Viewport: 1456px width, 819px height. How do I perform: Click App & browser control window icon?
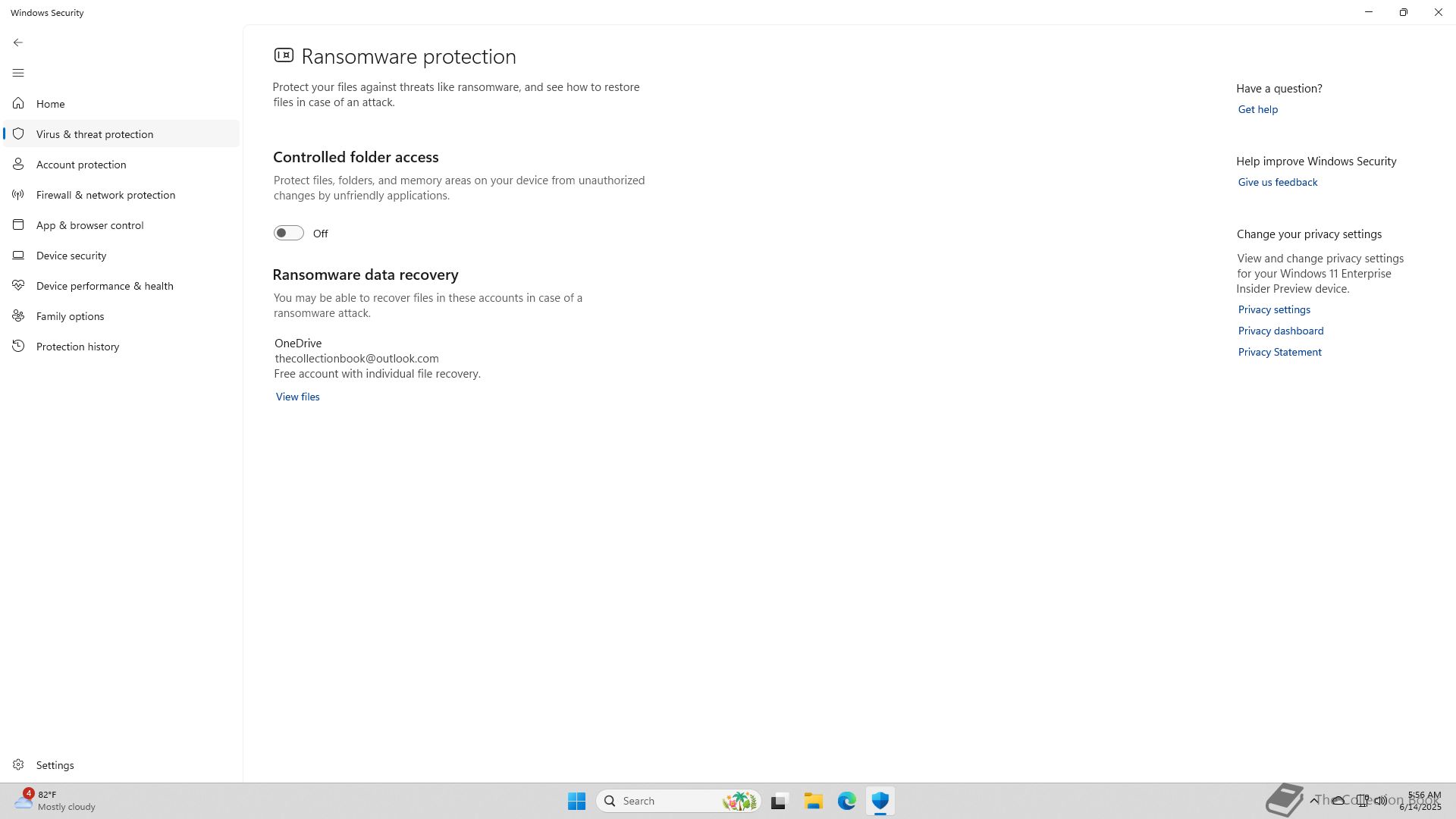(x=18, y=224)
